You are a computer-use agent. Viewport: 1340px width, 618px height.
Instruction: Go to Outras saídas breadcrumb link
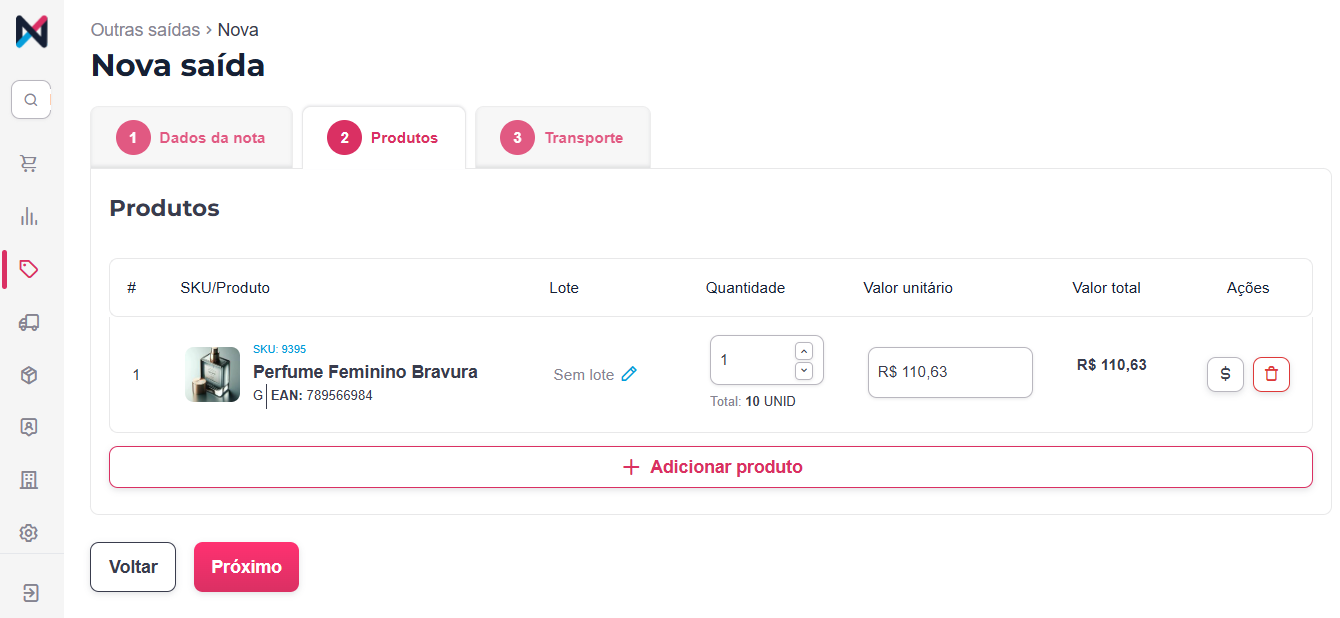click(145, 30)
